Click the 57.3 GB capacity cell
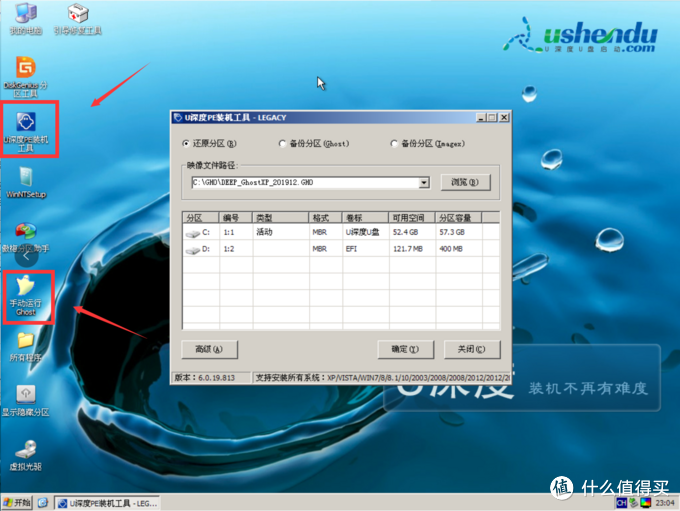Image resolution: width=680 pixels, height=511 pixels. click(452, 233)
